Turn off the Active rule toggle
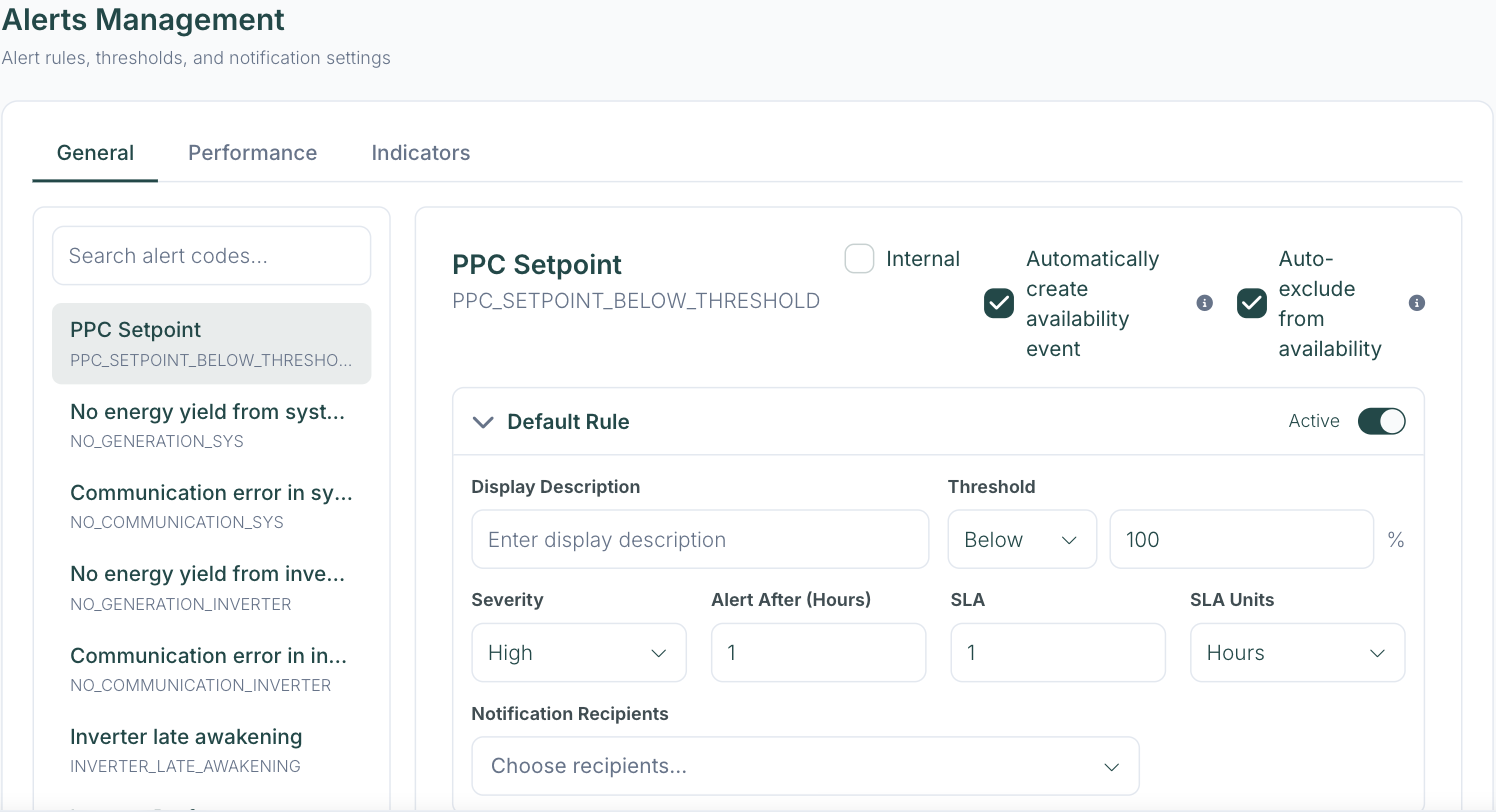The image size is (1496, 812). tap(1382, 421)
